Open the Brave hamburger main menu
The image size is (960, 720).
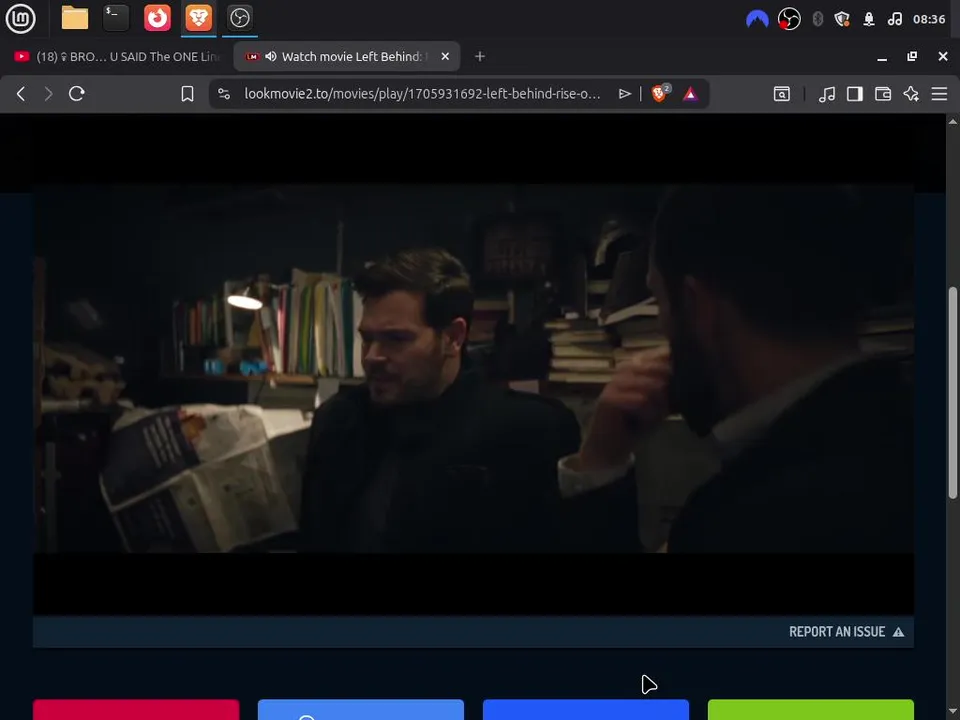939,94
